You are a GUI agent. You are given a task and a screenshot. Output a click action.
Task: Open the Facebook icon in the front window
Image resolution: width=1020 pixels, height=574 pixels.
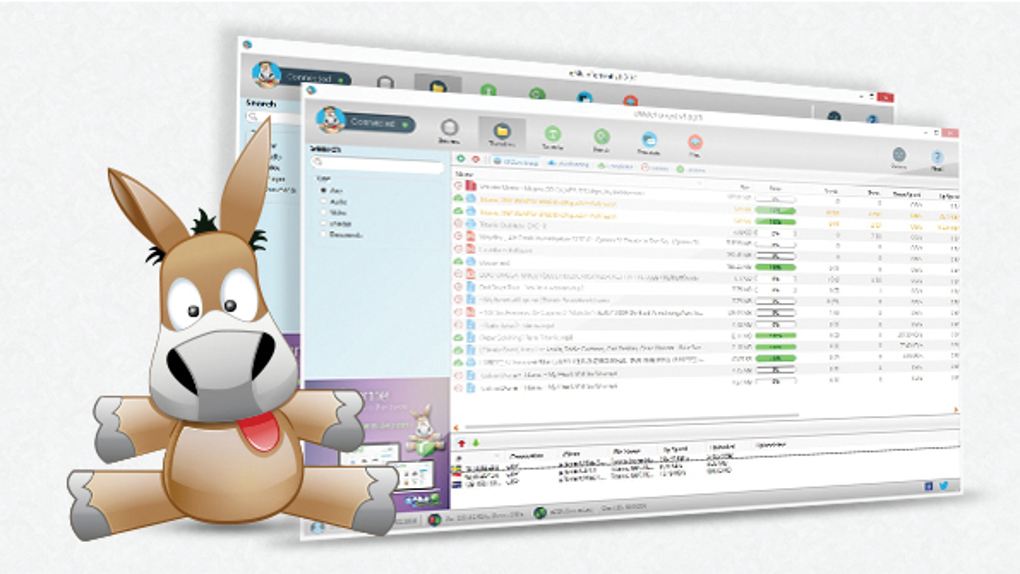929,485
